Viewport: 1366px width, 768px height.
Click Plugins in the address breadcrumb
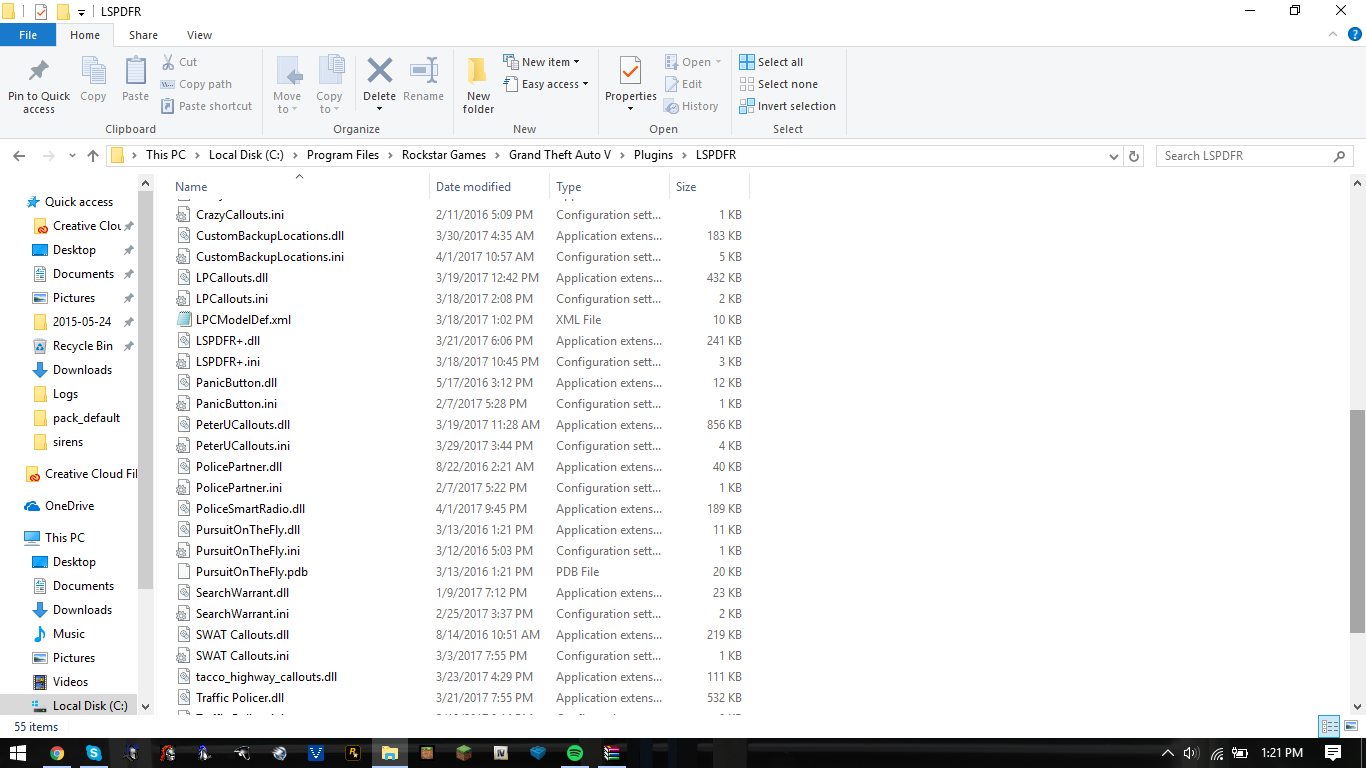[654, 155]
